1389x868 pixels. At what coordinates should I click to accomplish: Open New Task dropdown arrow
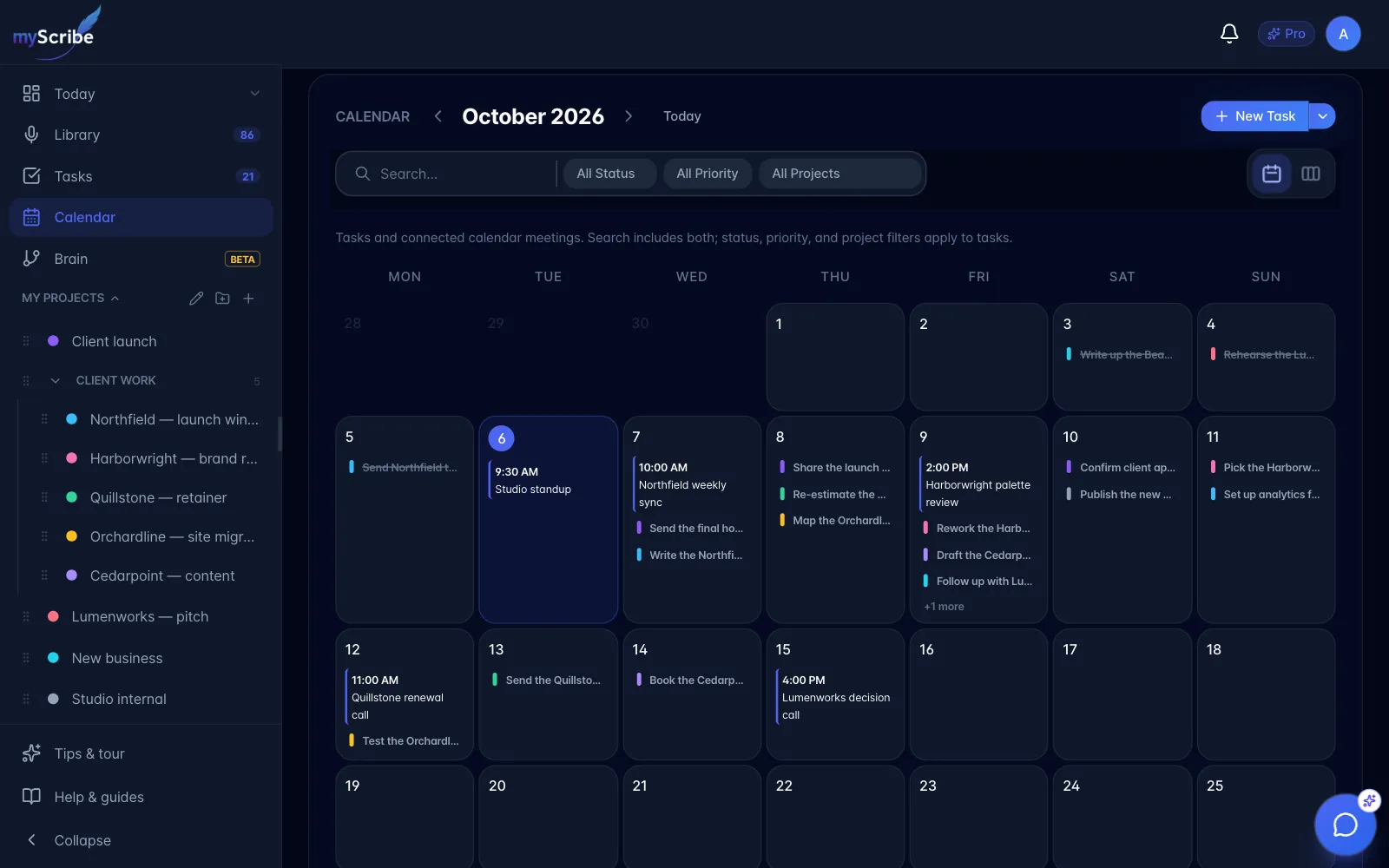click(x=1322, y=116)
